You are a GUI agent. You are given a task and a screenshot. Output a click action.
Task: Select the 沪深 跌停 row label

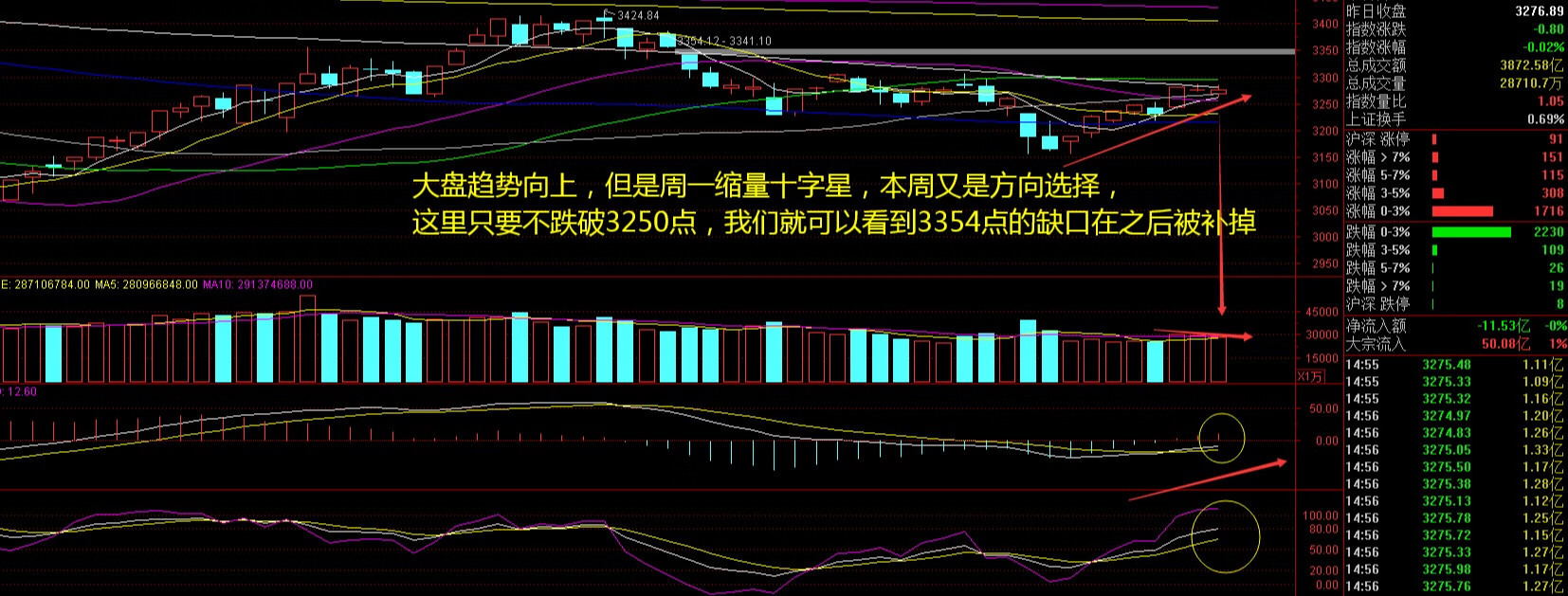(1377, 304)
